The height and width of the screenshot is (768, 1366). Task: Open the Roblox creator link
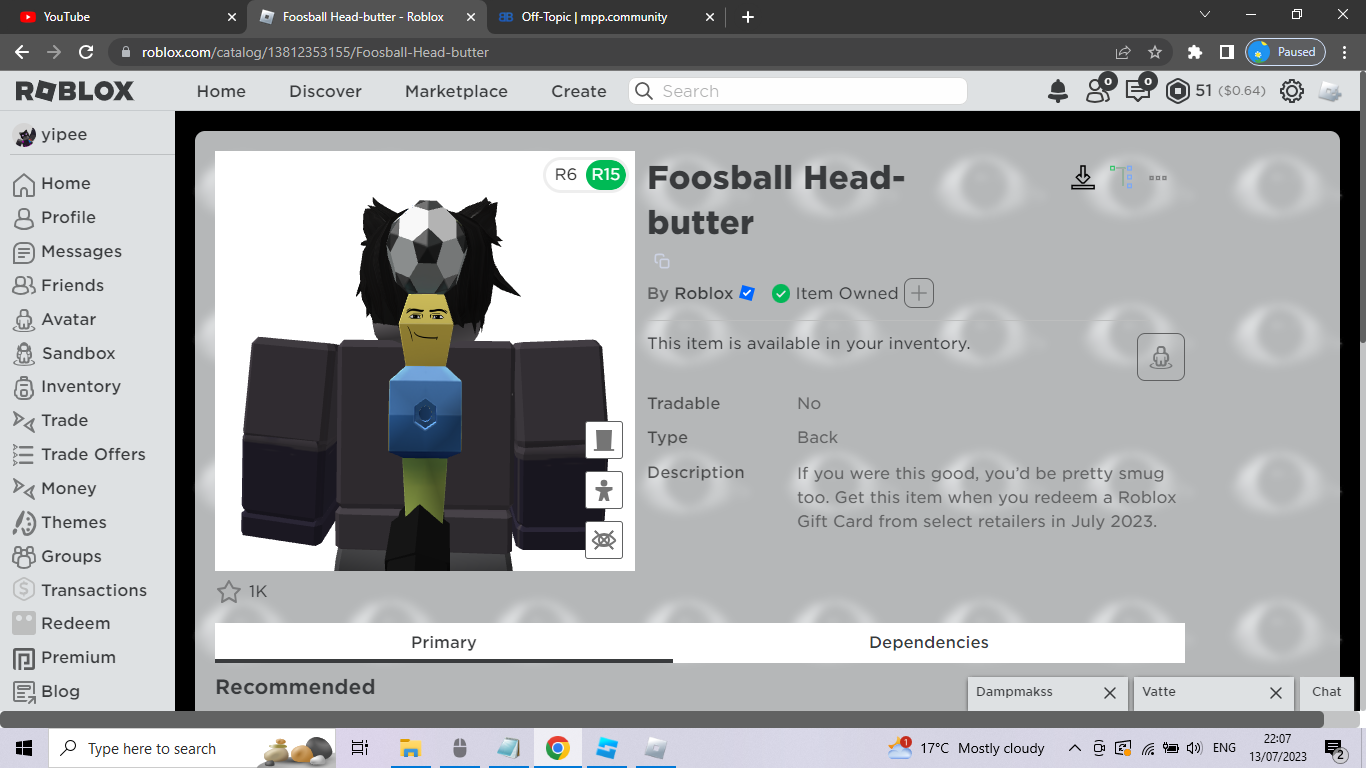pos(704,293)
